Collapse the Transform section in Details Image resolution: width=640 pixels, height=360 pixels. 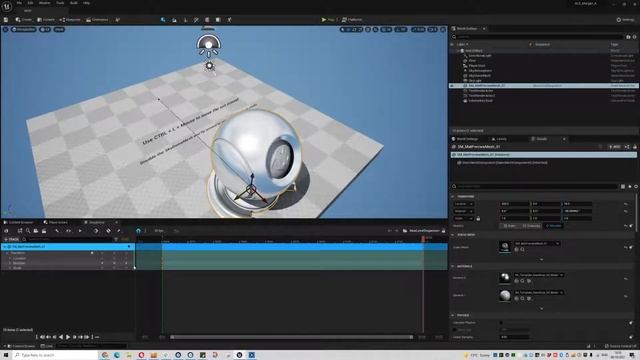(x=453, y=197)
